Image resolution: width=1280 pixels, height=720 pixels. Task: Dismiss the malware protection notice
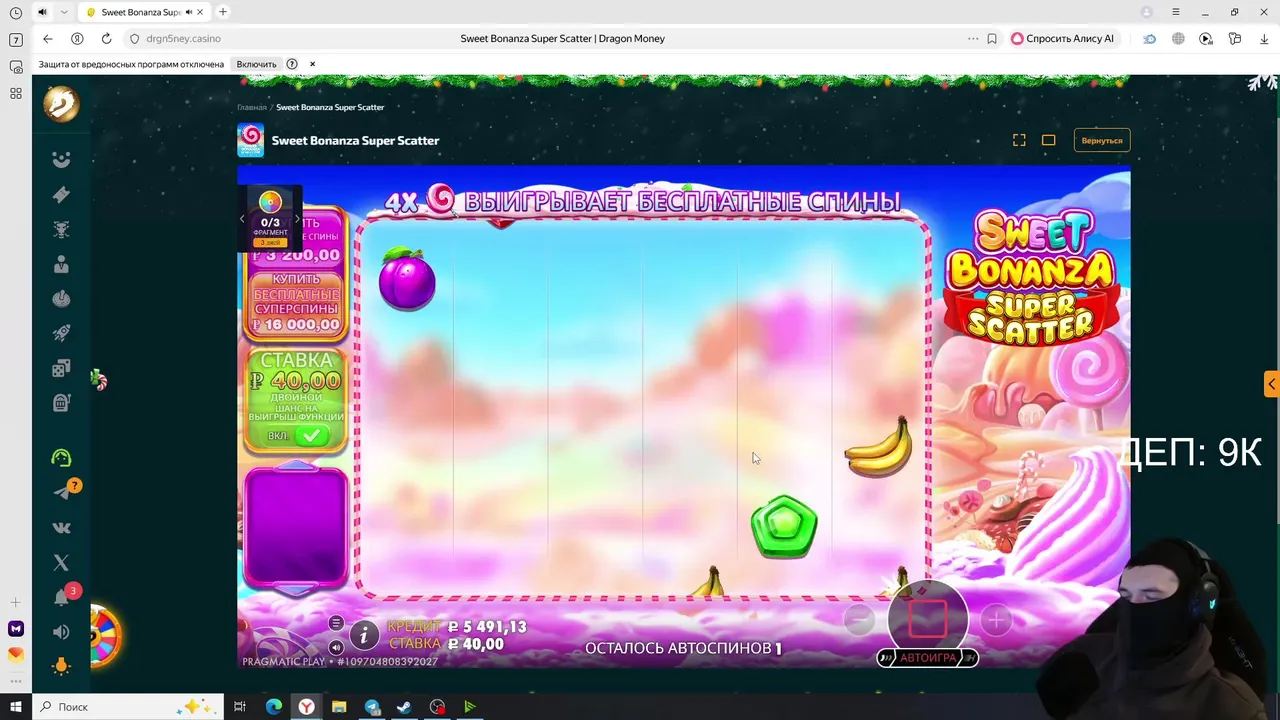[x=312, y=64]
